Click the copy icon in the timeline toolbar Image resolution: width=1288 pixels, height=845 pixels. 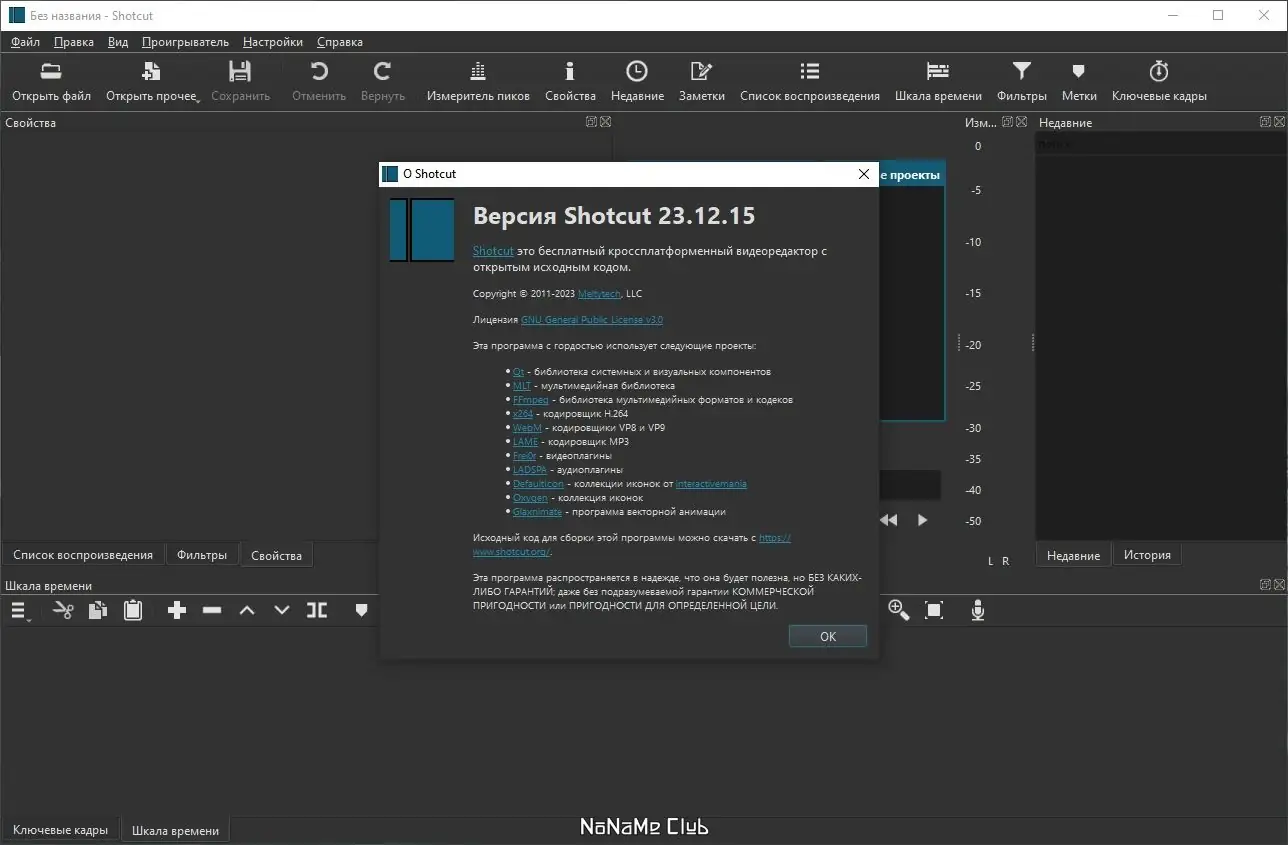(98, 610)
